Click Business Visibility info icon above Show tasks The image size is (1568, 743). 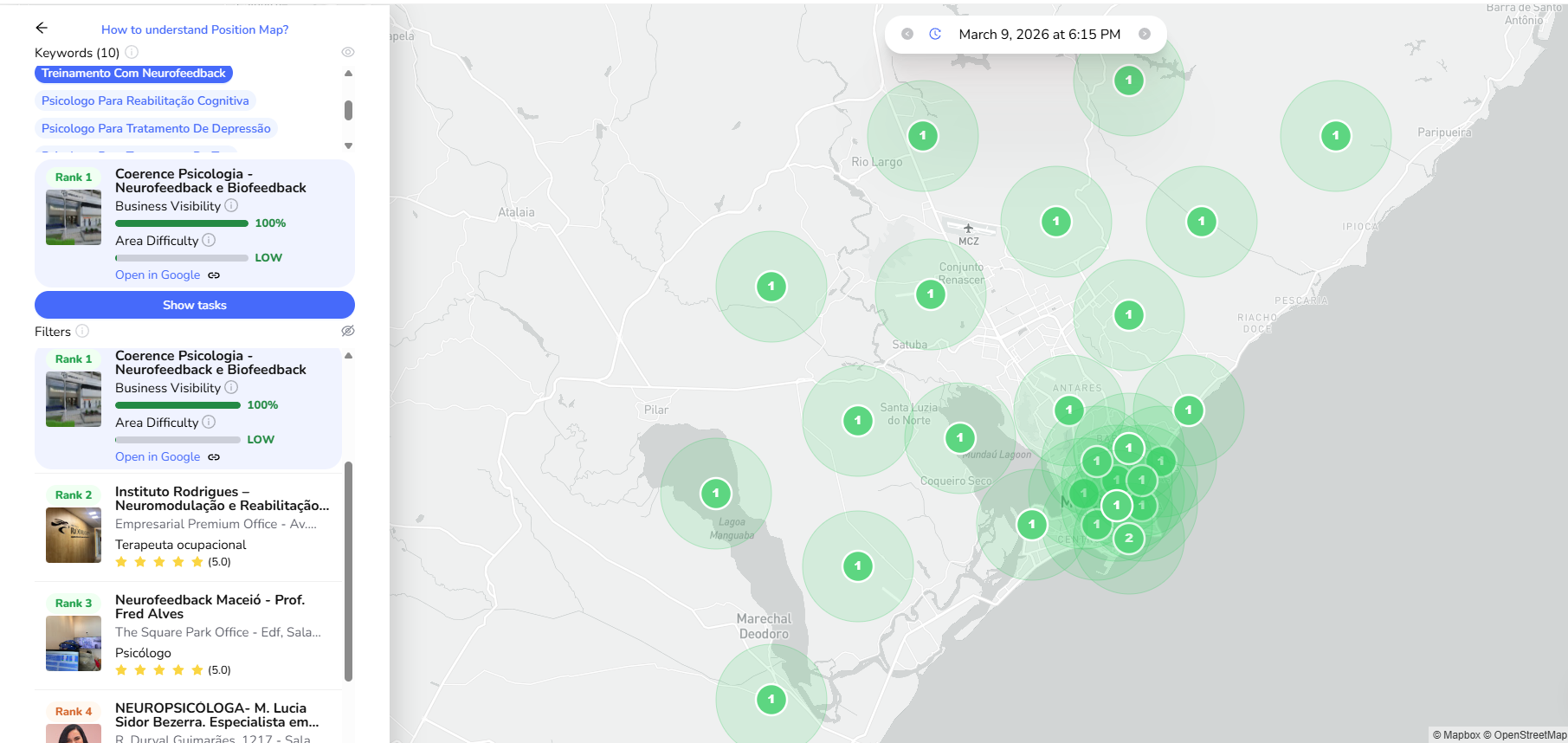point(231,206)
